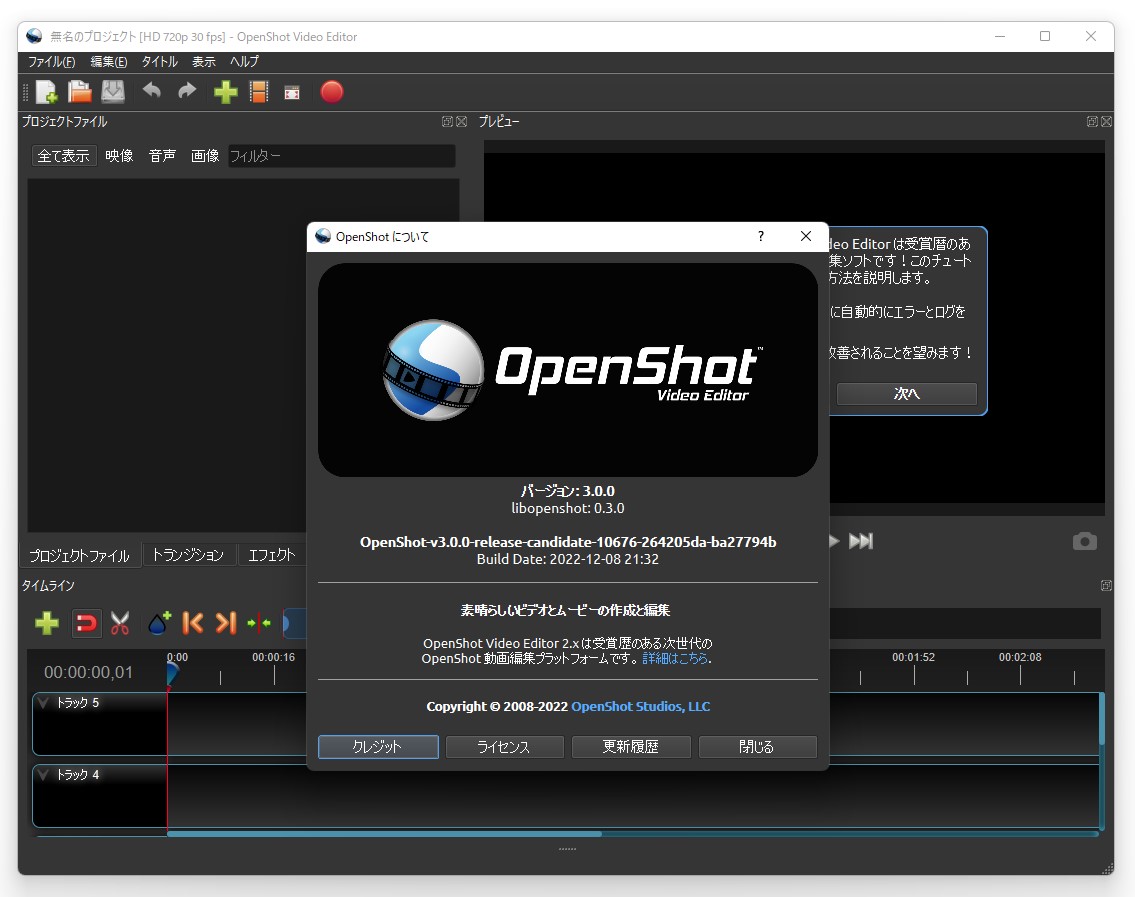Image resolution: width=1135 pixels, height=897 pixels.
Task: Click inside the フィルター search field
Action: point(340,155)
